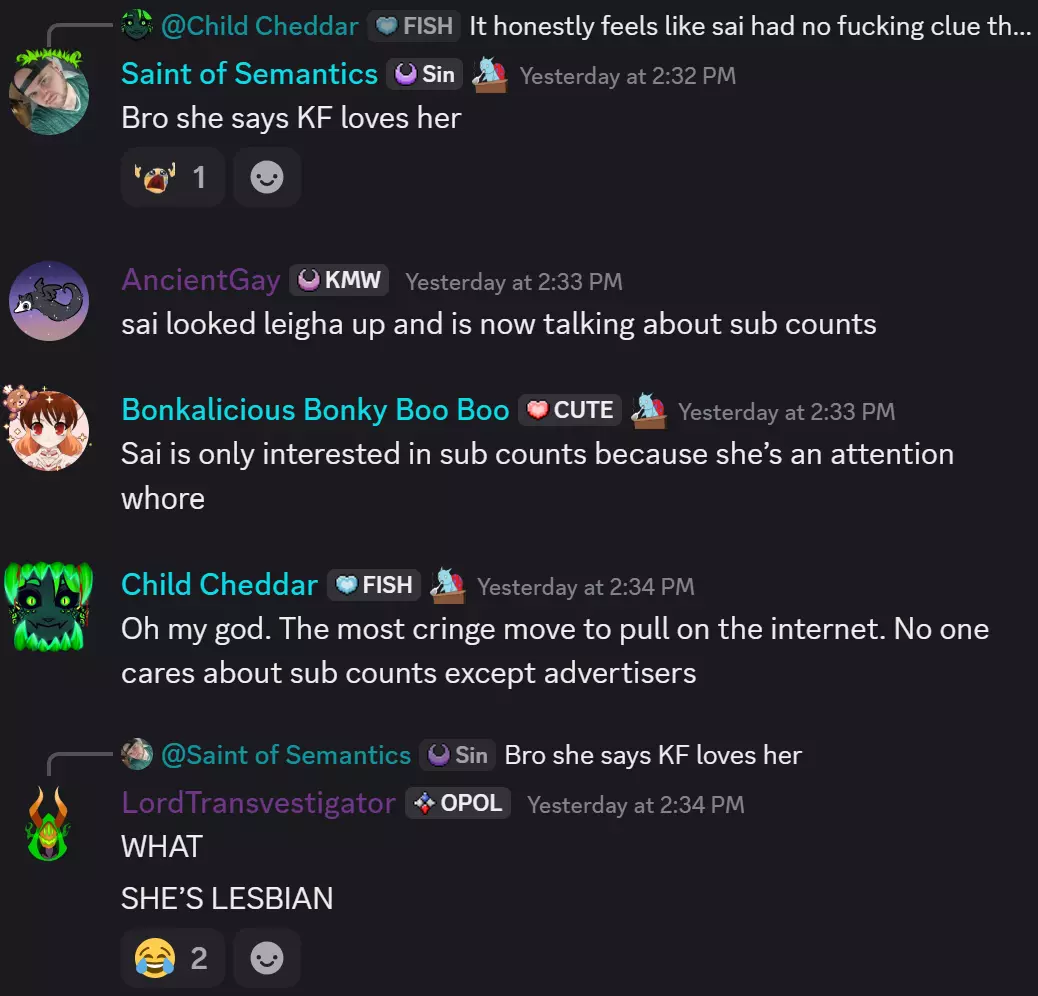This screenshot has width=1038, height=996.
Task: Click the role icon after Bonkalicious' CUTE tag
Action: click(649, 410)
